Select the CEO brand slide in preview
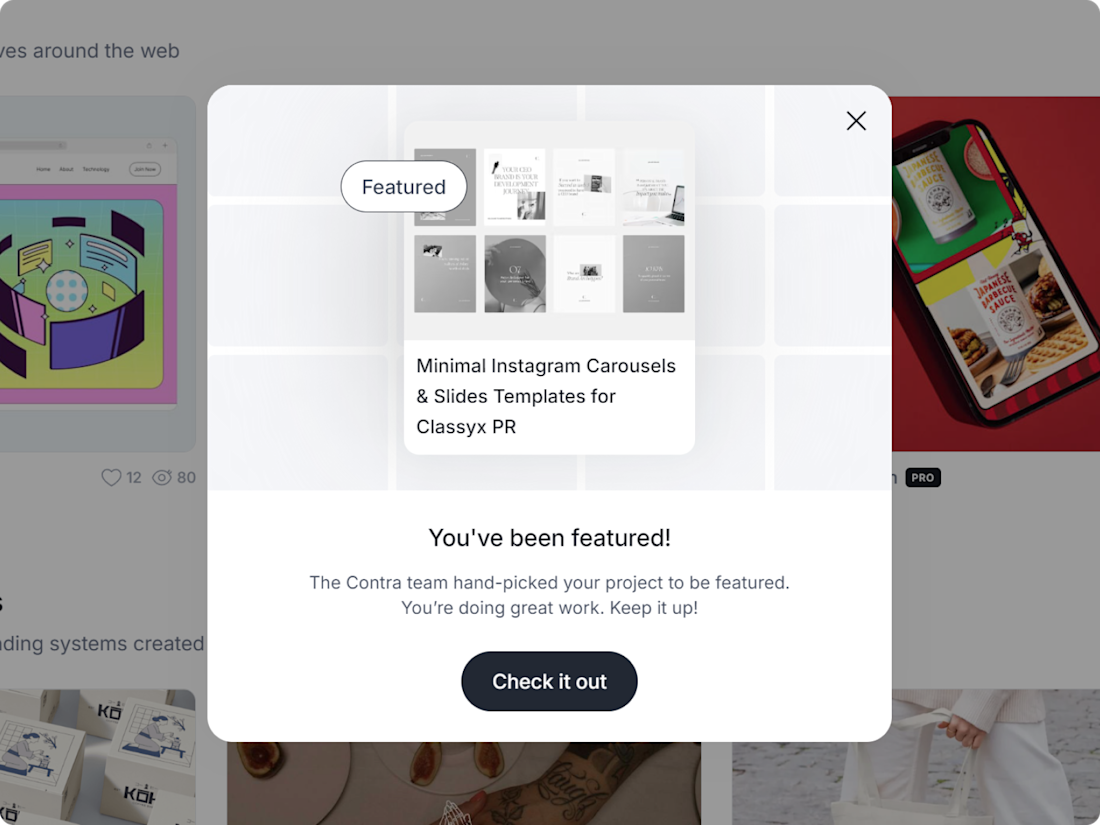Viewport: 1100px width, 825px height. [515, 185]
